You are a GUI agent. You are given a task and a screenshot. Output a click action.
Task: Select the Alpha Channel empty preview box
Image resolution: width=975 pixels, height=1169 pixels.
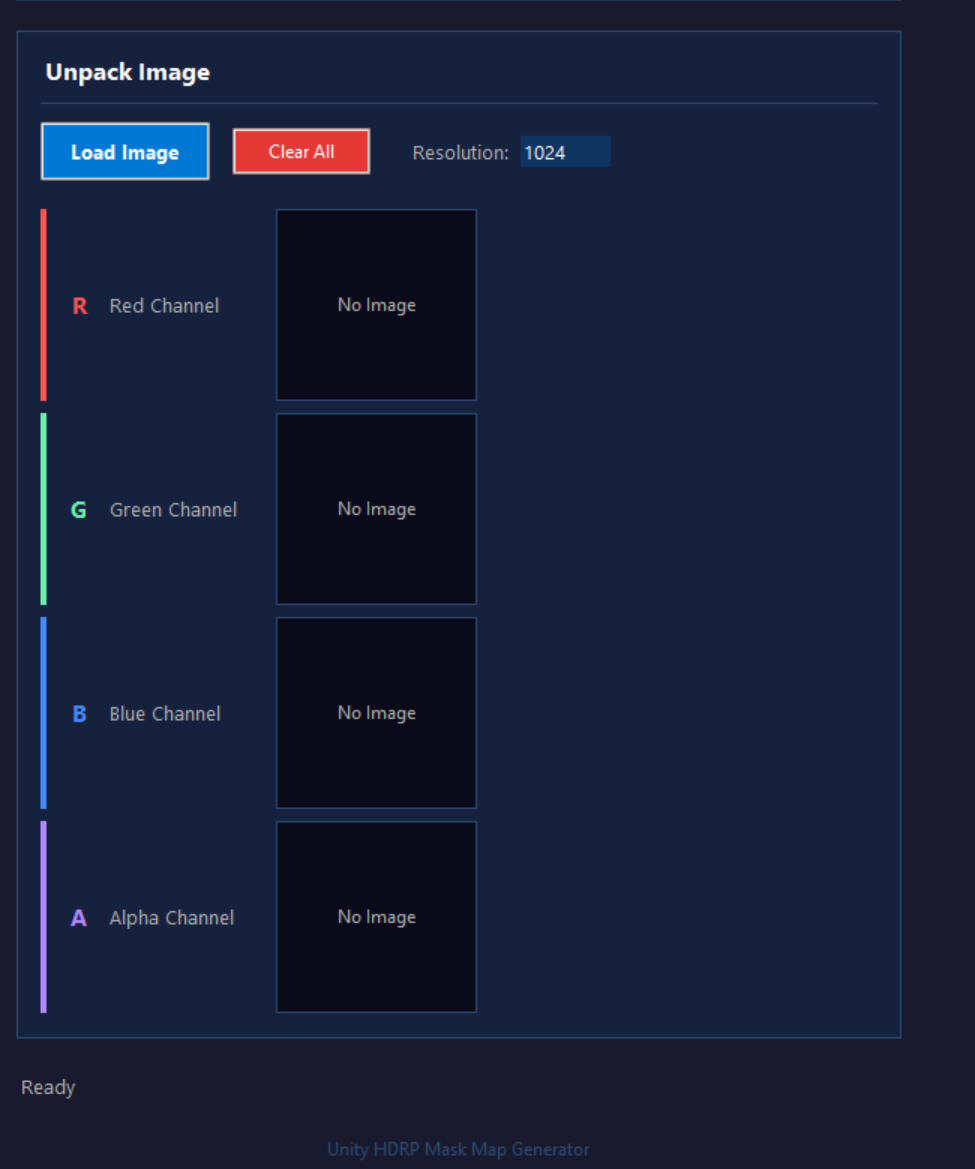[x=376, y=917]
